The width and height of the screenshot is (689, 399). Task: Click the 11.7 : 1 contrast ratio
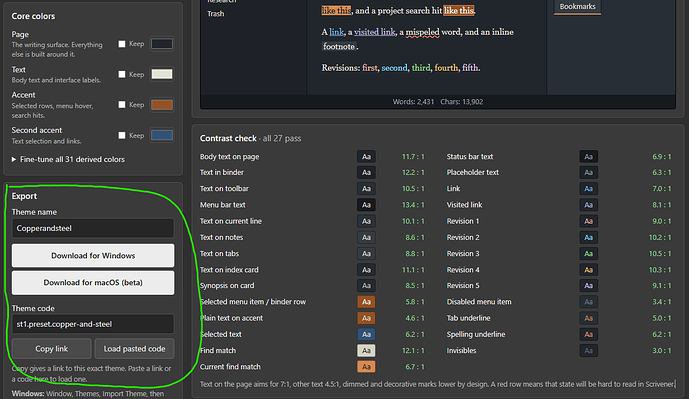coord(413,156)
